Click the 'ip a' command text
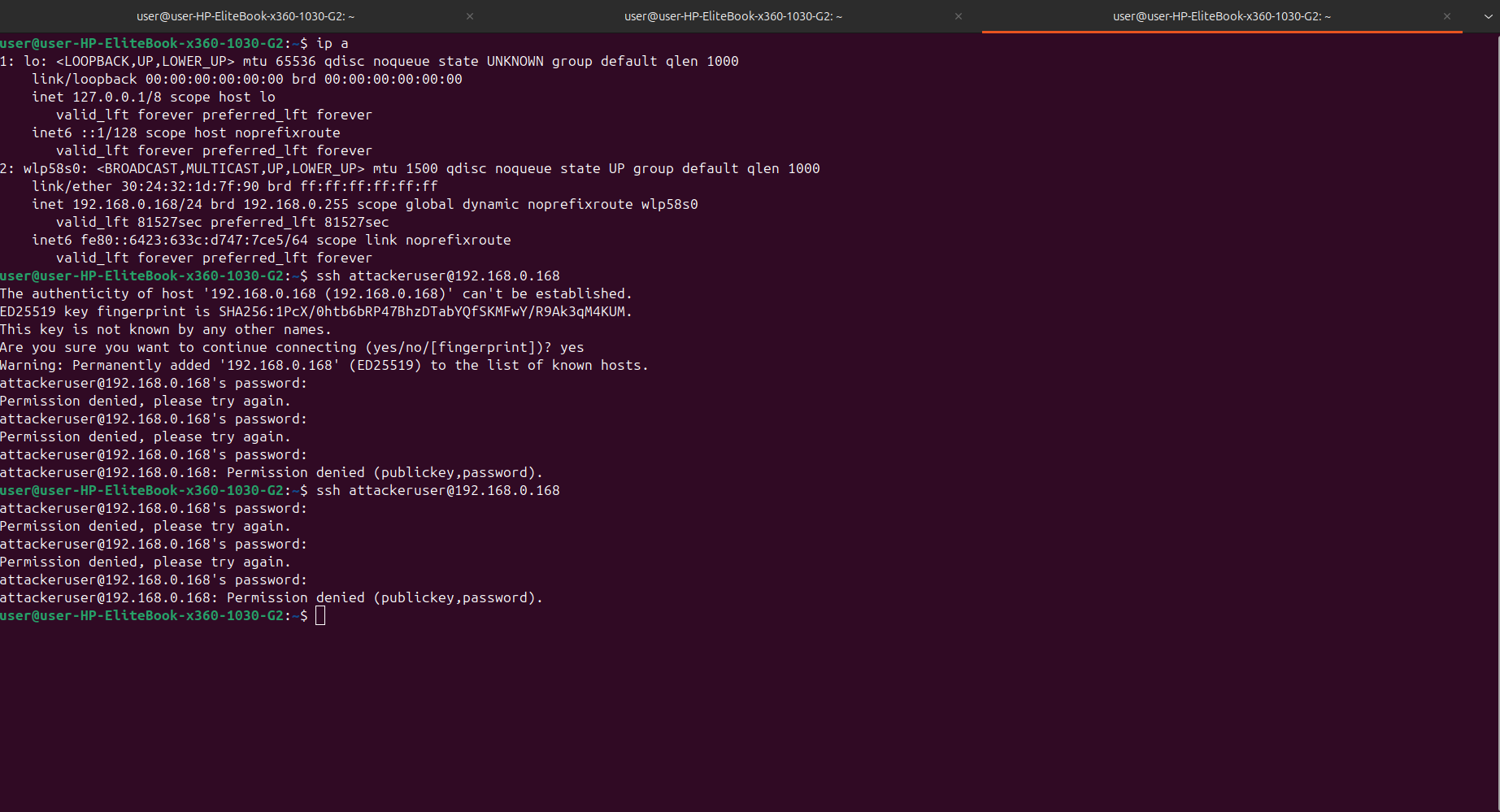The image size is (1500, 812). [332, 43]
